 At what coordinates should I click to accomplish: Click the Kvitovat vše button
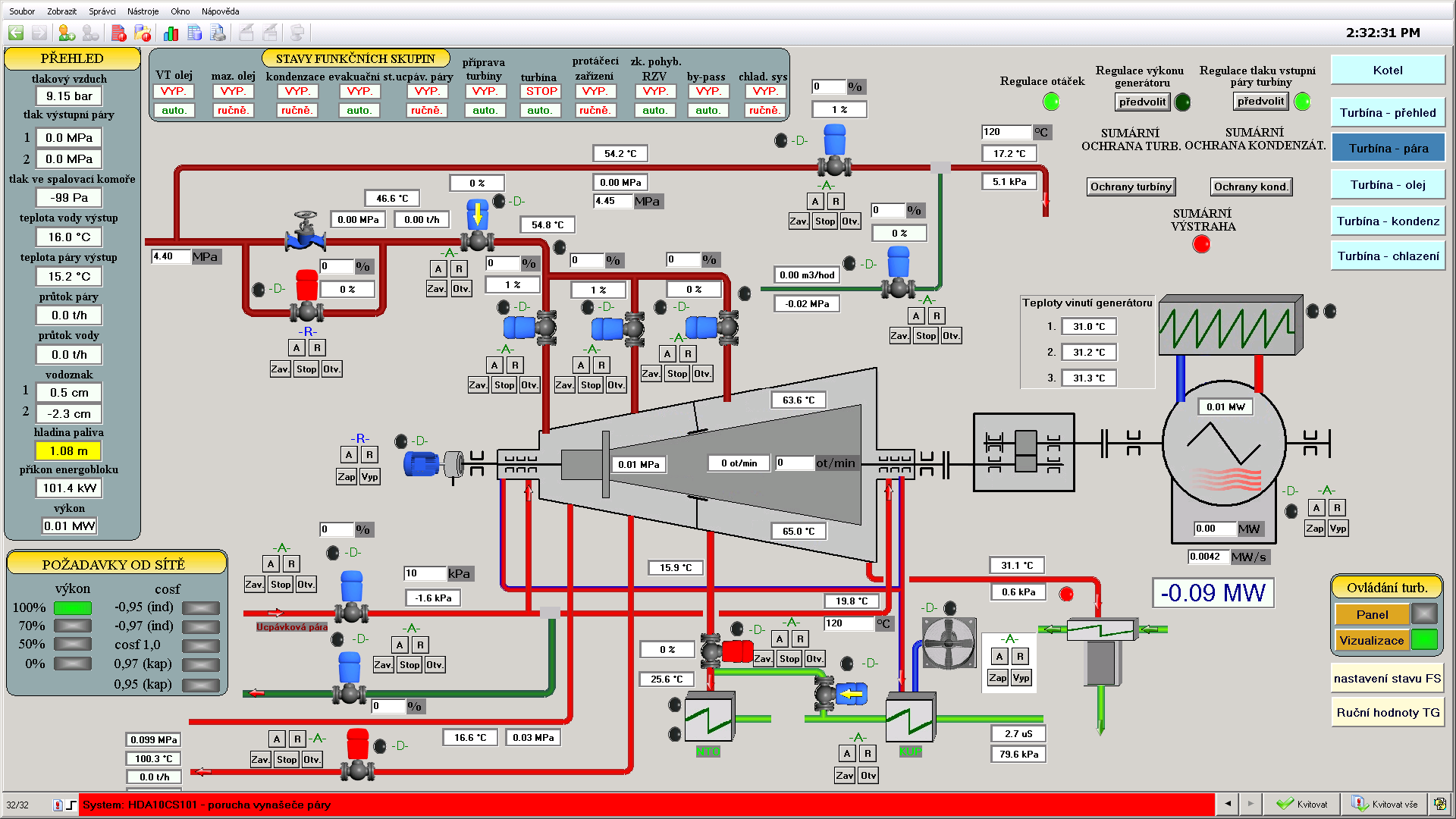pyautogui.click(x=1385, y=804)
